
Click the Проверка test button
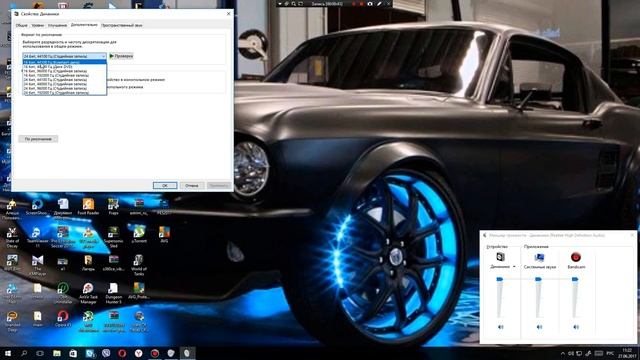pyautogui.click(x=121, y=56)
